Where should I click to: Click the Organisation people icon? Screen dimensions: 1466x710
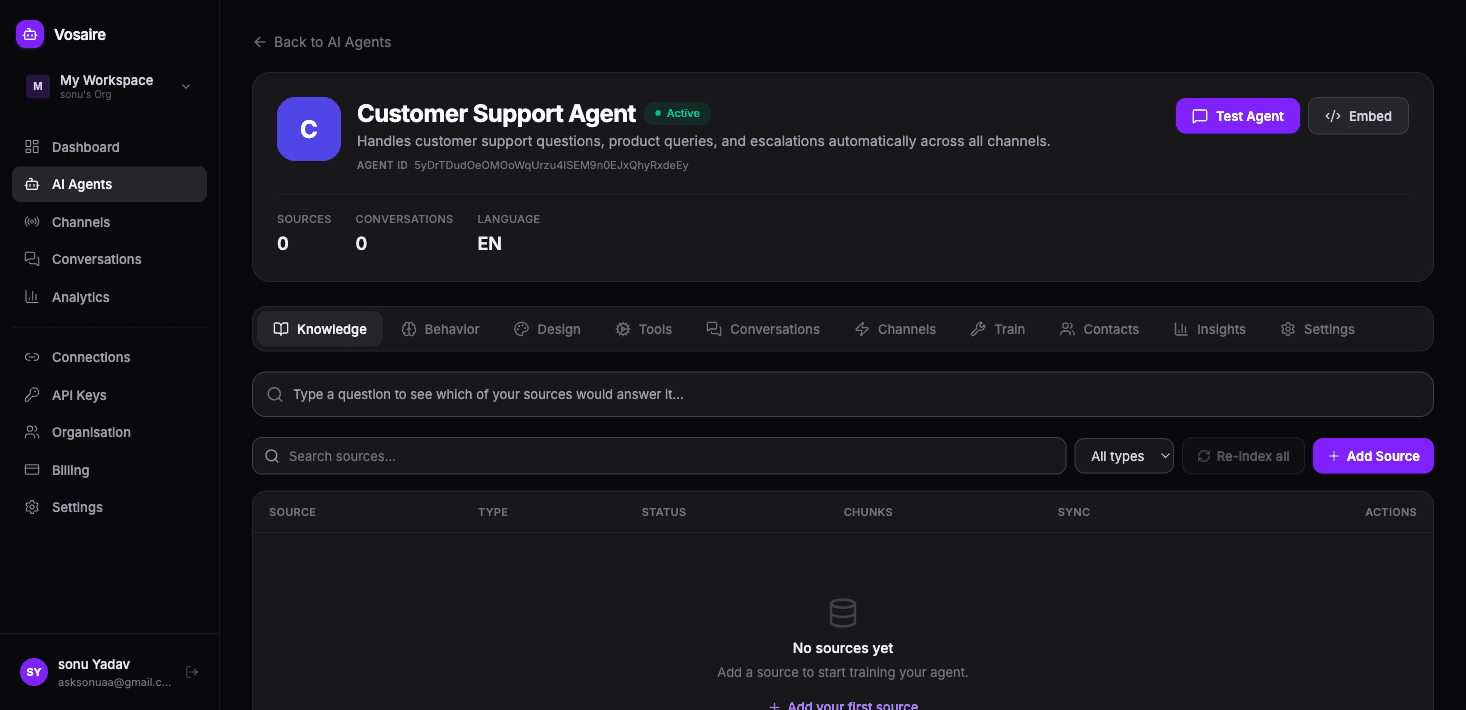[x=32, y=432]
